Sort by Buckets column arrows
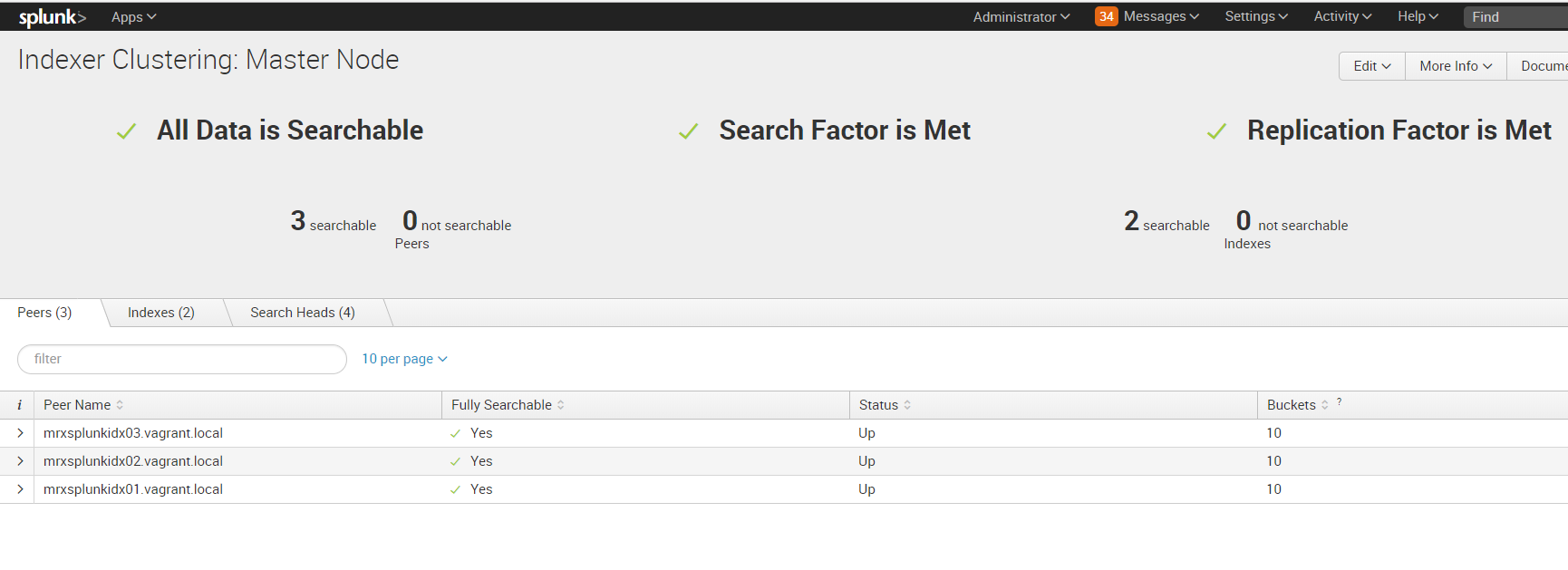 (1325, 405)
